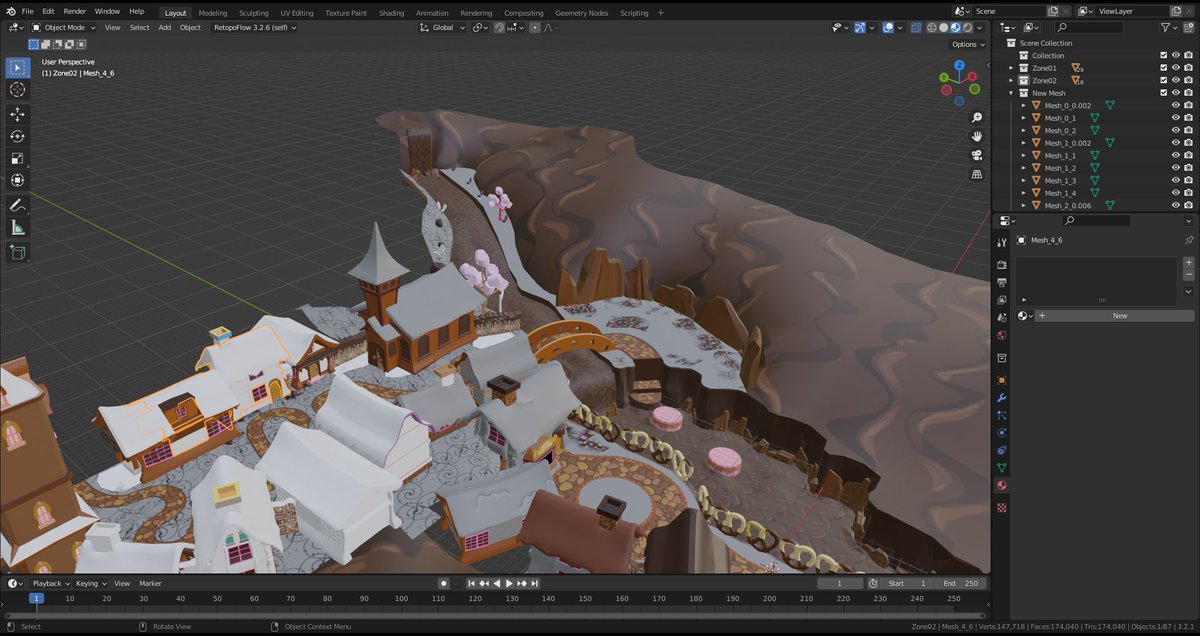Add a material slot with plus button
Image resolution: width=1200 pixels, height=636 pixels.
(x=1188, y=262)
